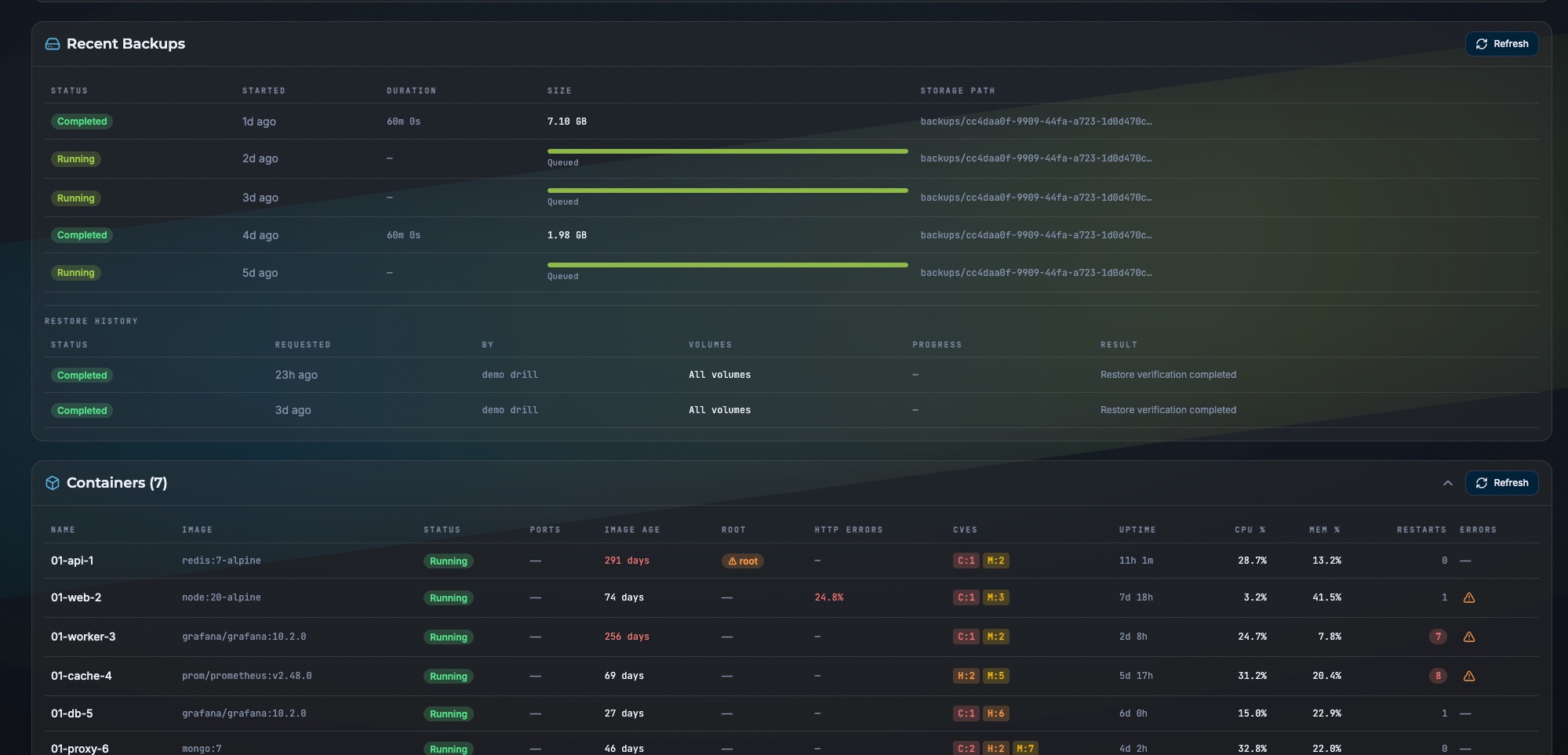
Task: Click the CPU % column header
Action: coord(1250,530)
